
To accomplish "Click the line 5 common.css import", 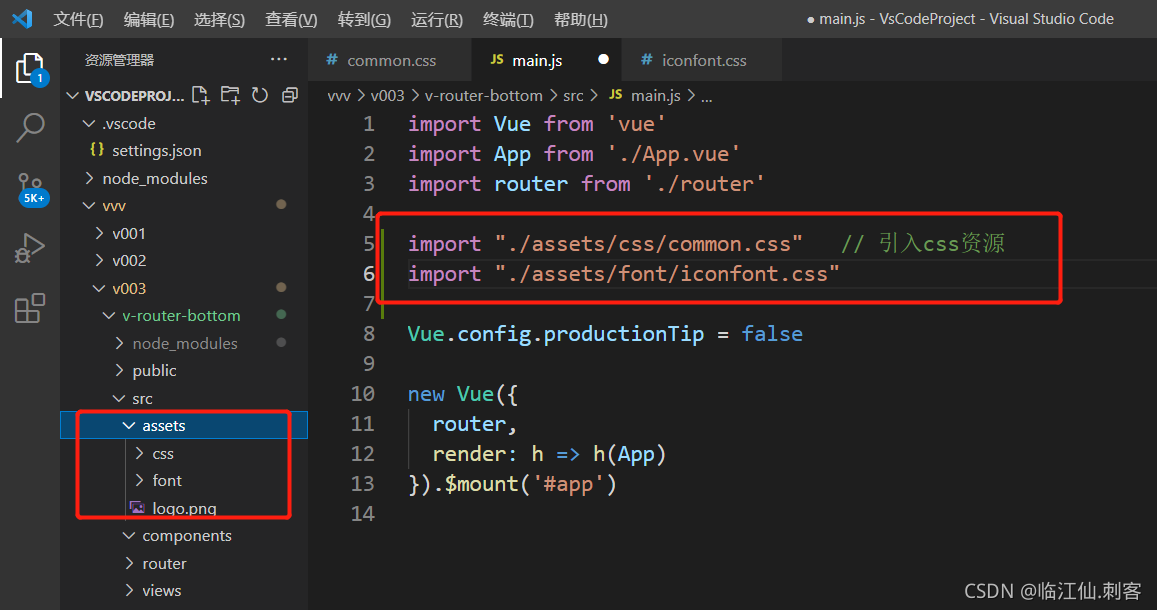I will click(x=605, y=243).
